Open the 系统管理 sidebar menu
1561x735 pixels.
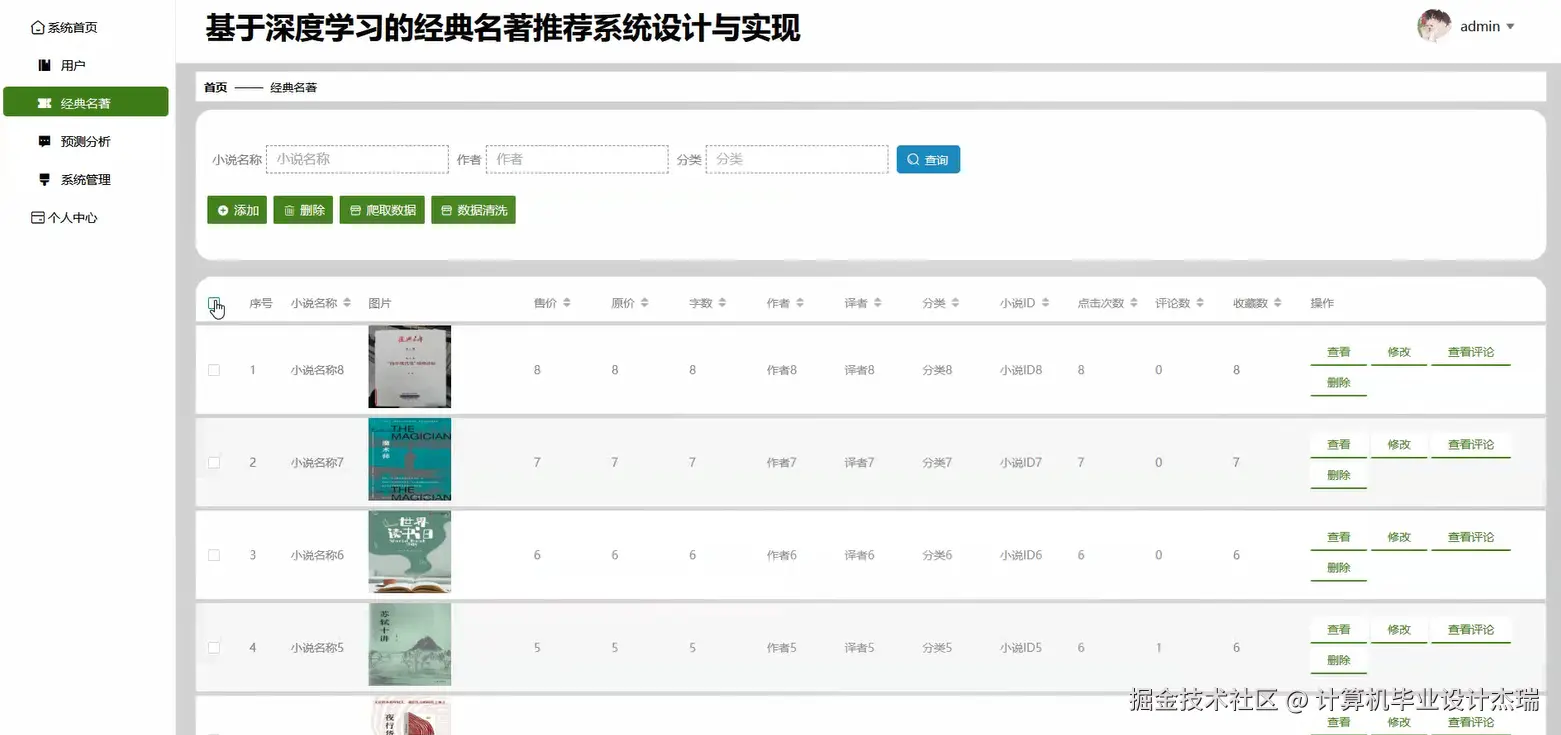click(x=86, y=179)
